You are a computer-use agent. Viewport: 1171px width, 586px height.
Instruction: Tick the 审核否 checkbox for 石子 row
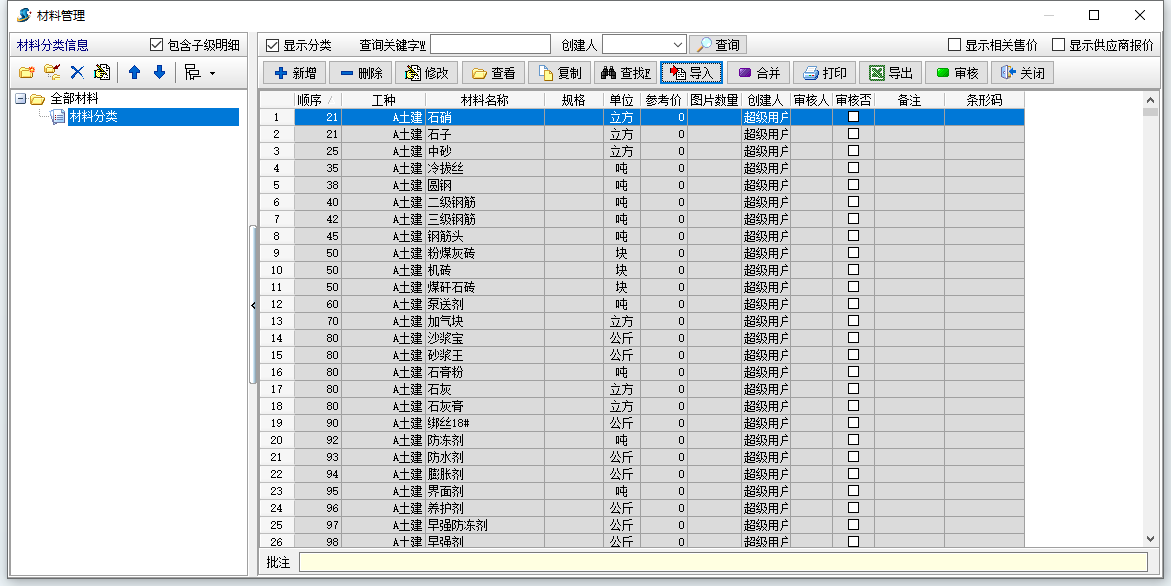tap(851, 133)
